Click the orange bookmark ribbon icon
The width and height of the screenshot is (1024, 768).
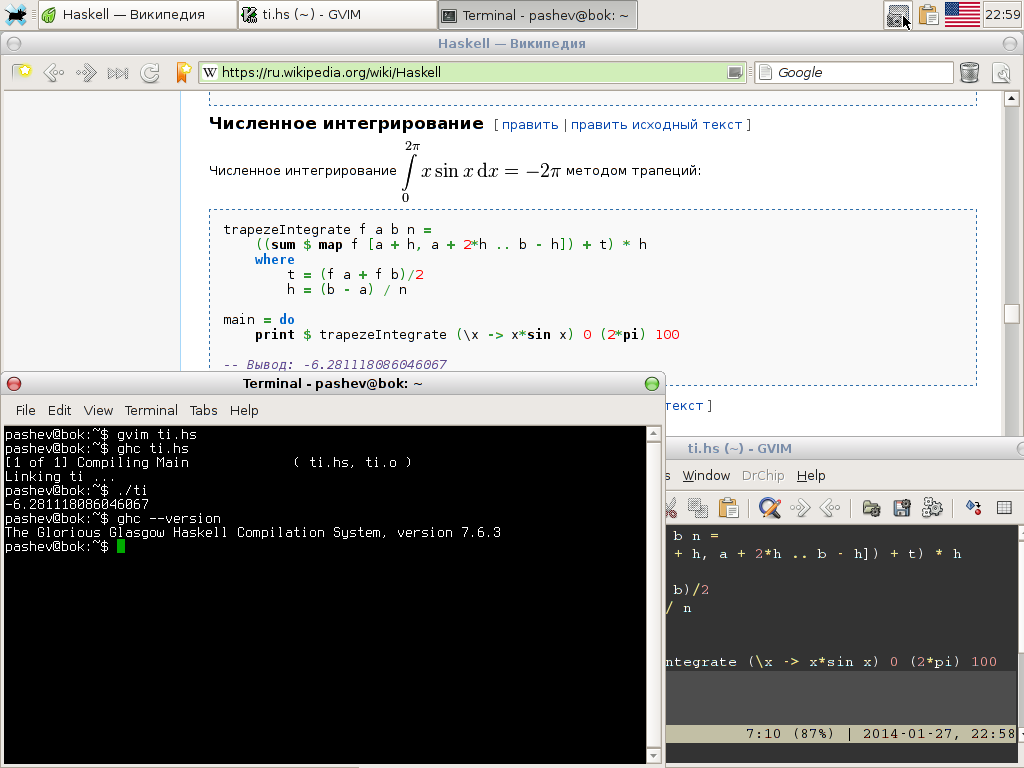(x=184, y=72)
